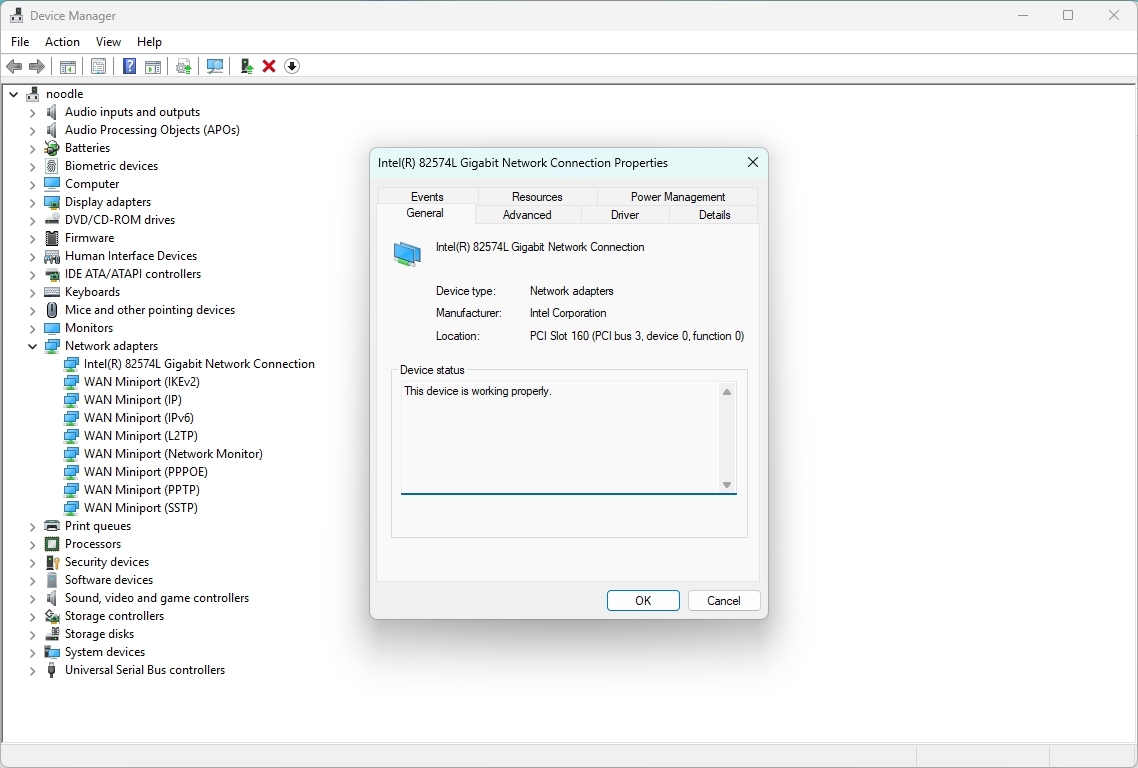This screenshot has width=1138, height=768.
Task: Collapse the Network adapters node
Action: [32, 346]
